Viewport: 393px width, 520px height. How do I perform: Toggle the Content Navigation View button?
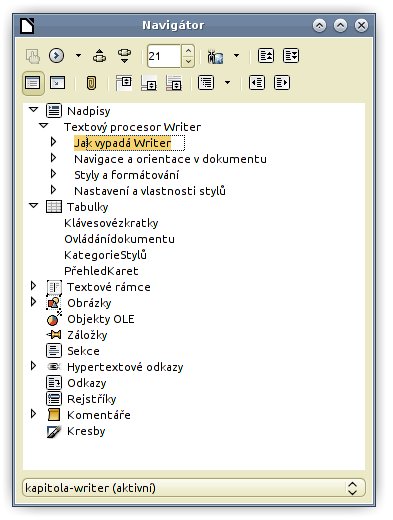(x=57, y=83)
